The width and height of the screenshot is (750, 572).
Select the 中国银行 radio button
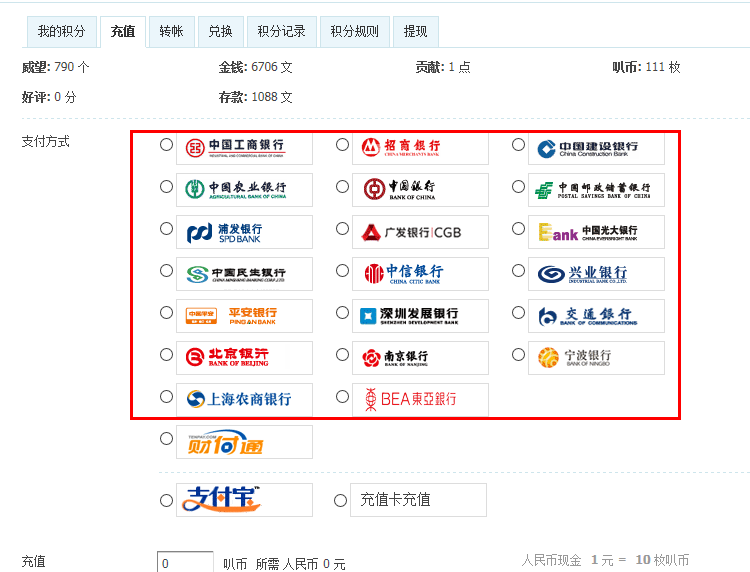point(342,187)
